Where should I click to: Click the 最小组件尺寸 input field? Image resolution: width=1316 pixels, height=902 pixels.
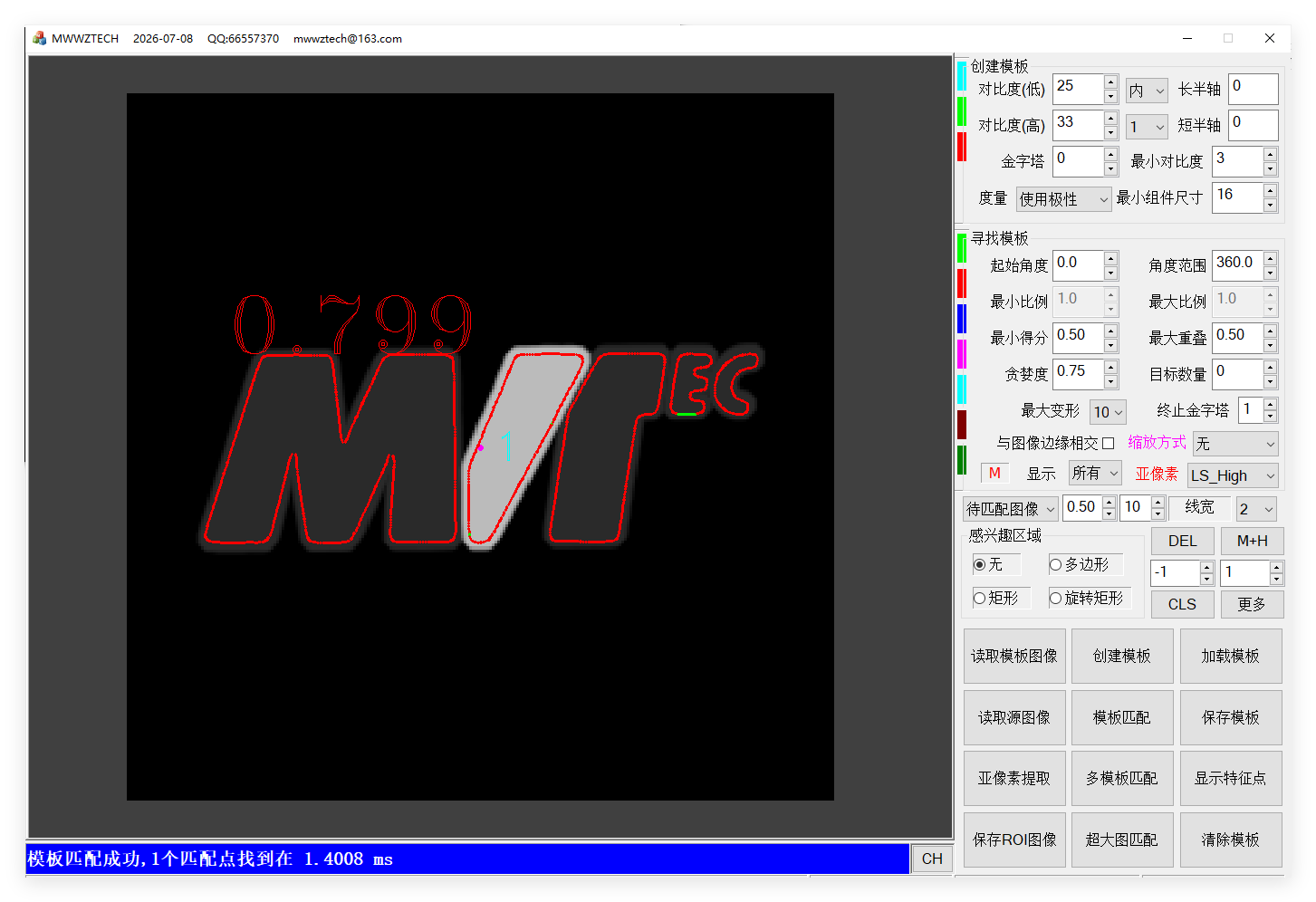click(1238, 197)
